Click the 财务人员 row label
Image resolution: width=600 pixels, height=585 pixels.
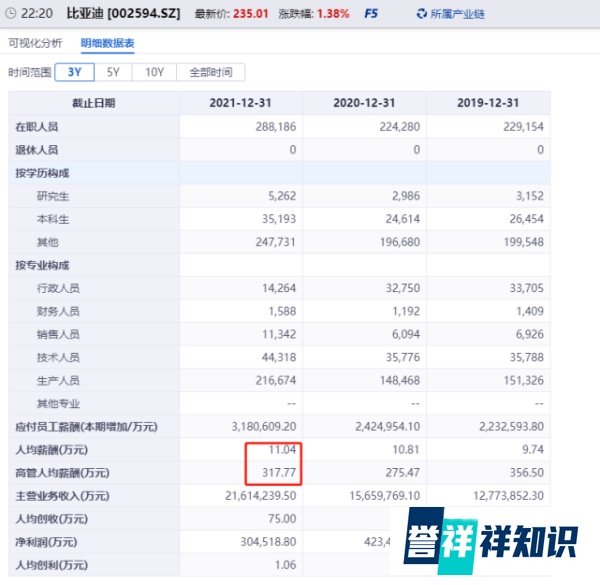click(58, 311)
